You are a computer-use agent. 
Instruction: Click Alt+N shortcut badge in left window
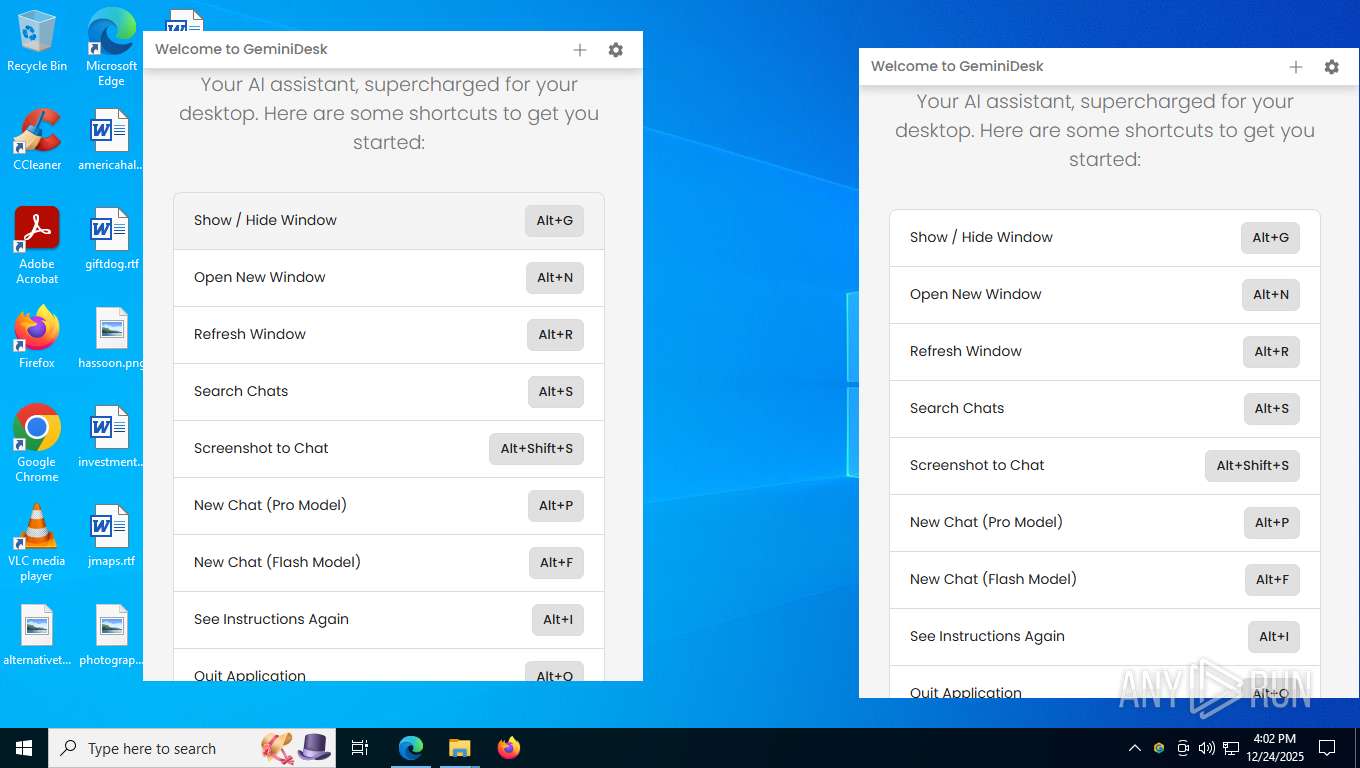554,278
